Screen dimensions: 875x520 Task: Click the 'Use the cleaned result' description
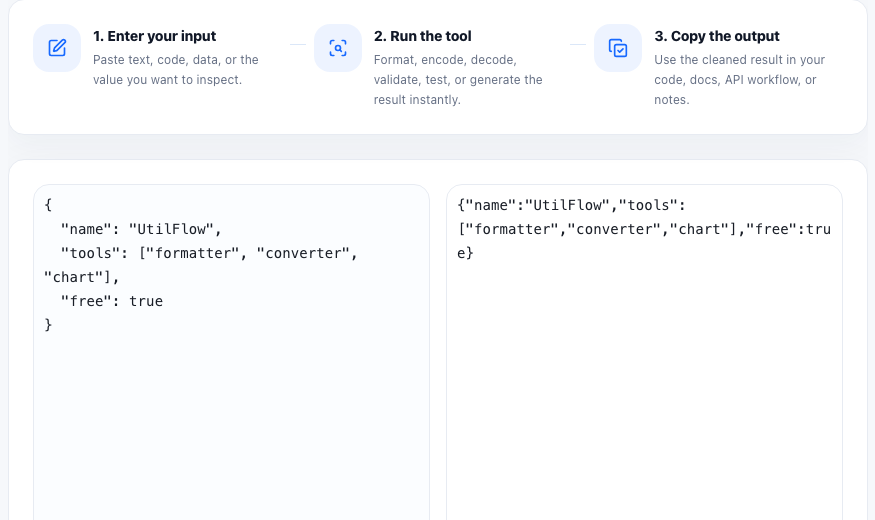point(739,80)
